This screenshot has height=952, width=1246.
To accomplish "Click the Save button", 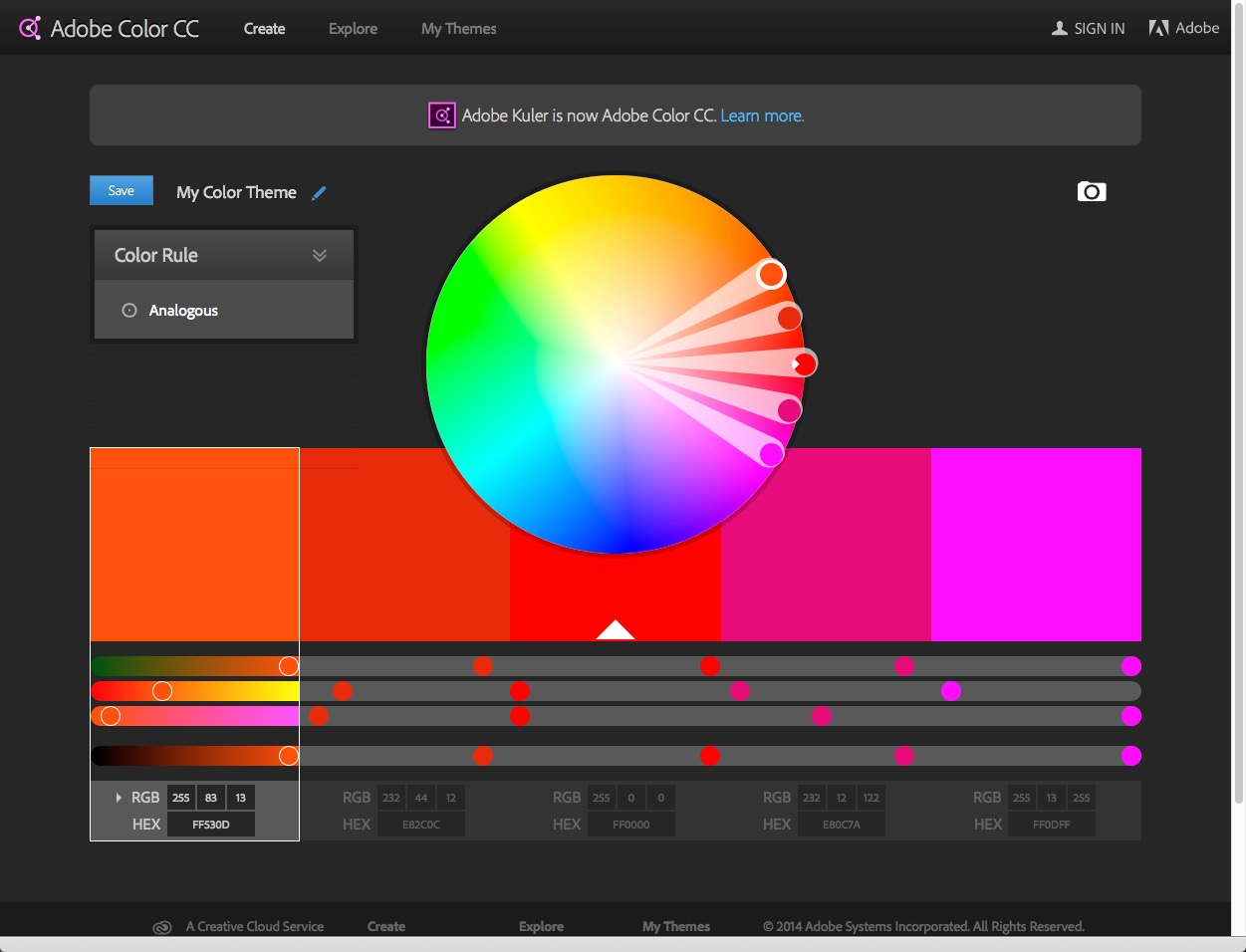I will tap(121, 189).
